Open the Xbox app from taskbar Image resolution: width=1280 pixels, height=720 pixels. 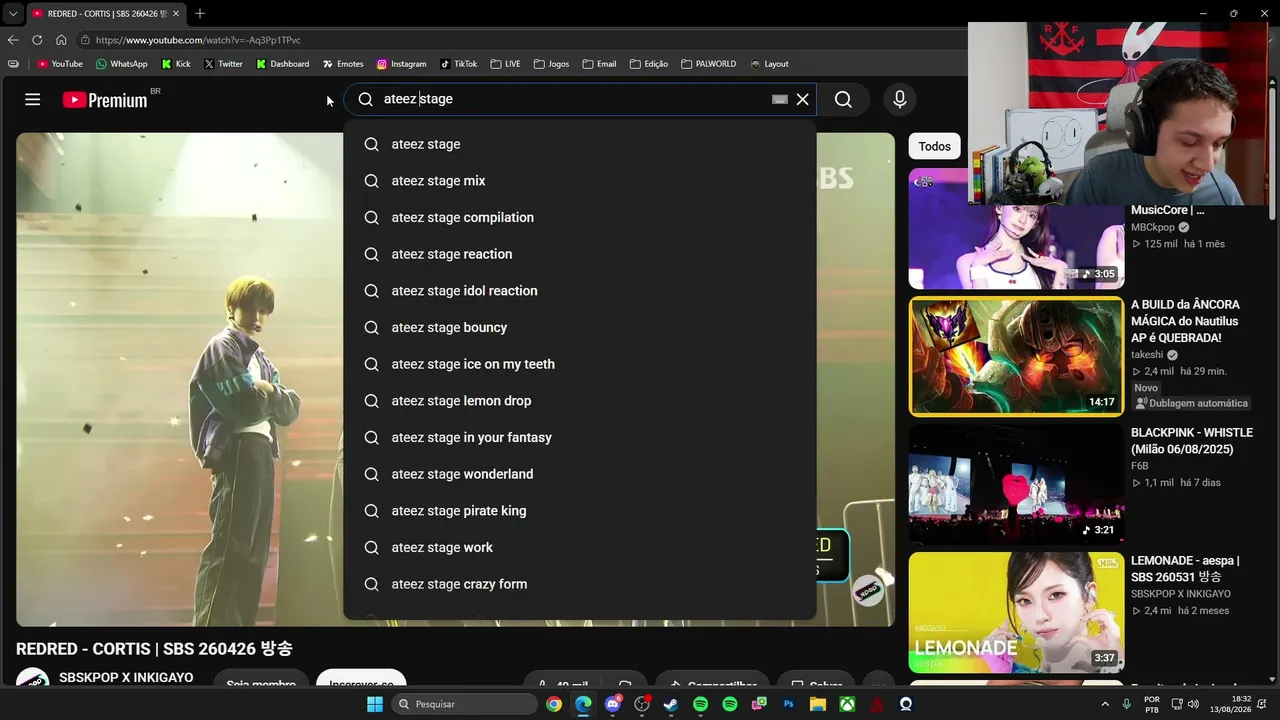tap(847, 704)
